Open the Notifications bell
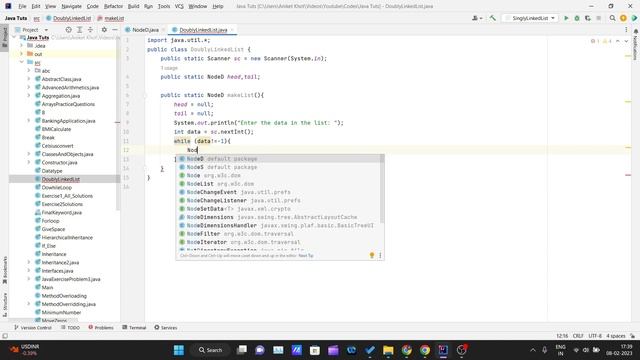 tap(636, 31)
